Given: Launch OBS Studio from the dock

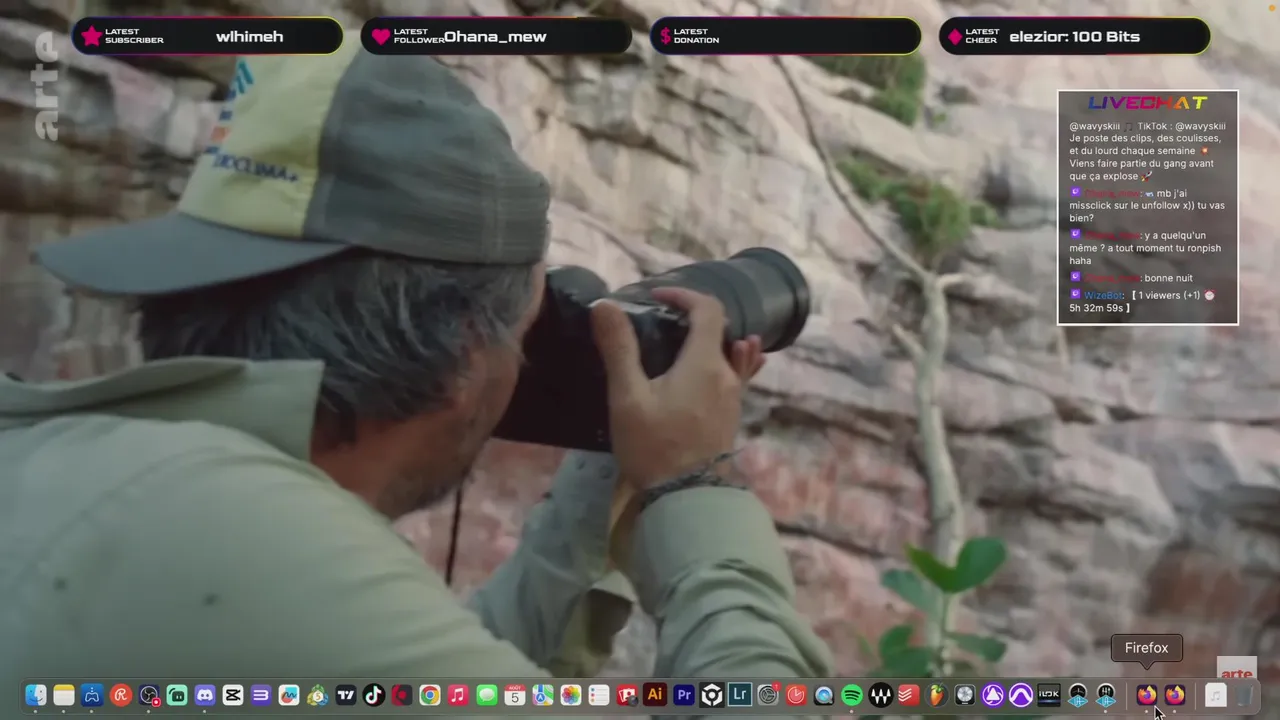Looking at the screenshot, I should point(149,695).
